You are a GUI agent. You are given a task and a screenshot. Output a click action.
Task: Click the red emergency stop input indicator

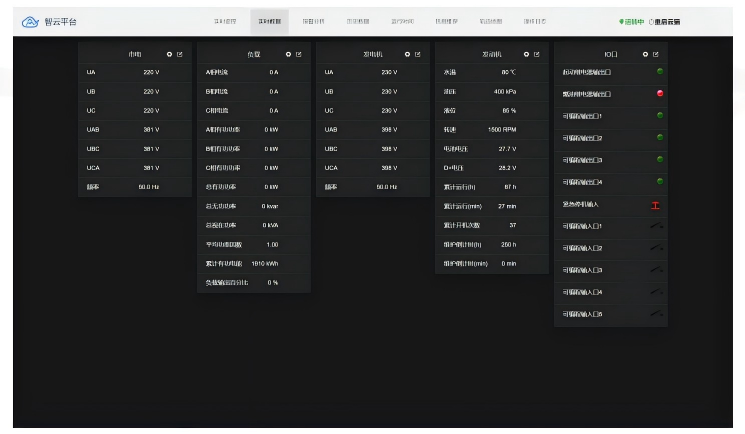coord(656,205)
